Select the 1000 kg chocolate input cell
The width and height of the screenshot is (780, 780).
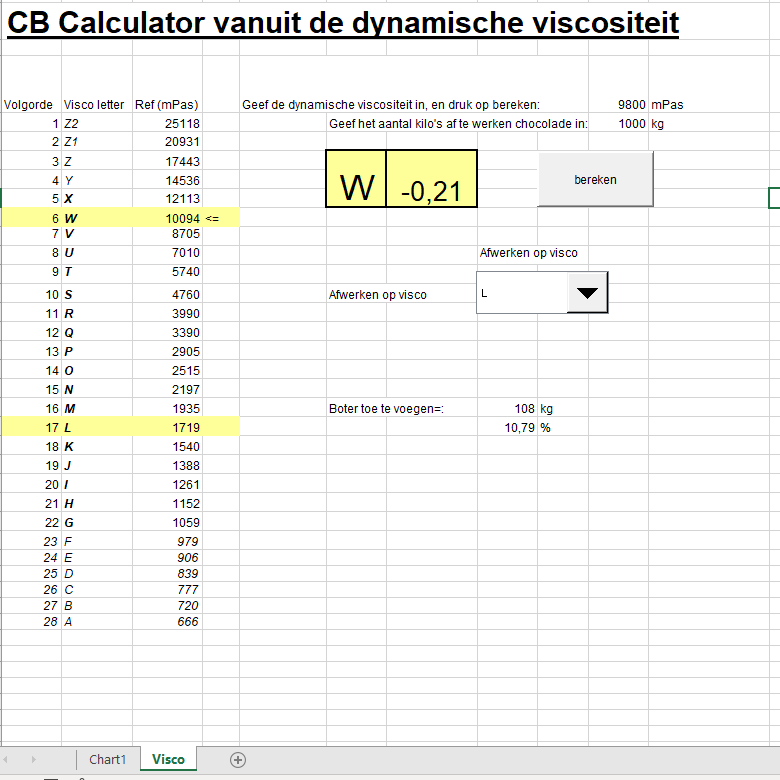click(x=618, y=124)
